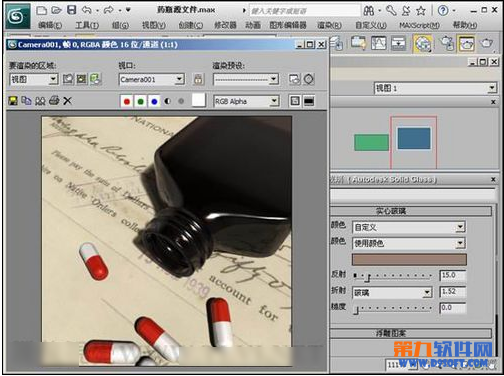This screenshot has width=504, height=376.
Task: Save the rendered image with the disk icon
Action: [x=13, y=101]
